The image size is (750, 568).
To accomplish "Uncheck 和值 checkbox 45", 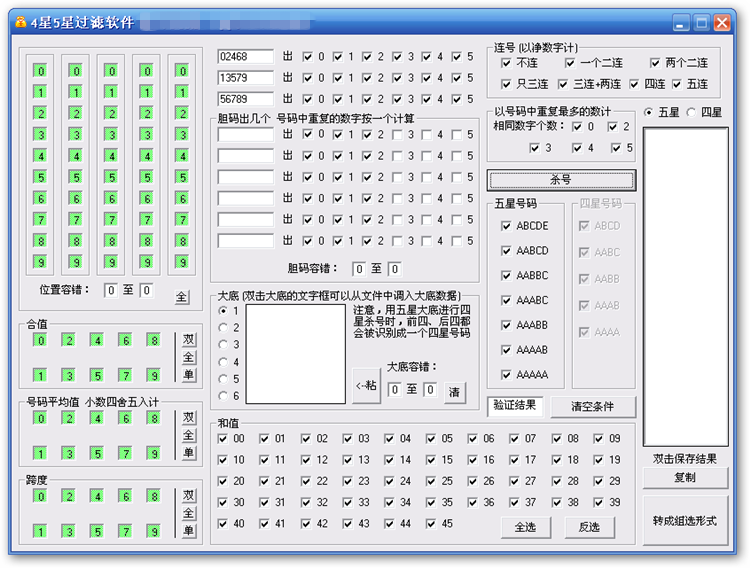I will (x=428, y=523).
